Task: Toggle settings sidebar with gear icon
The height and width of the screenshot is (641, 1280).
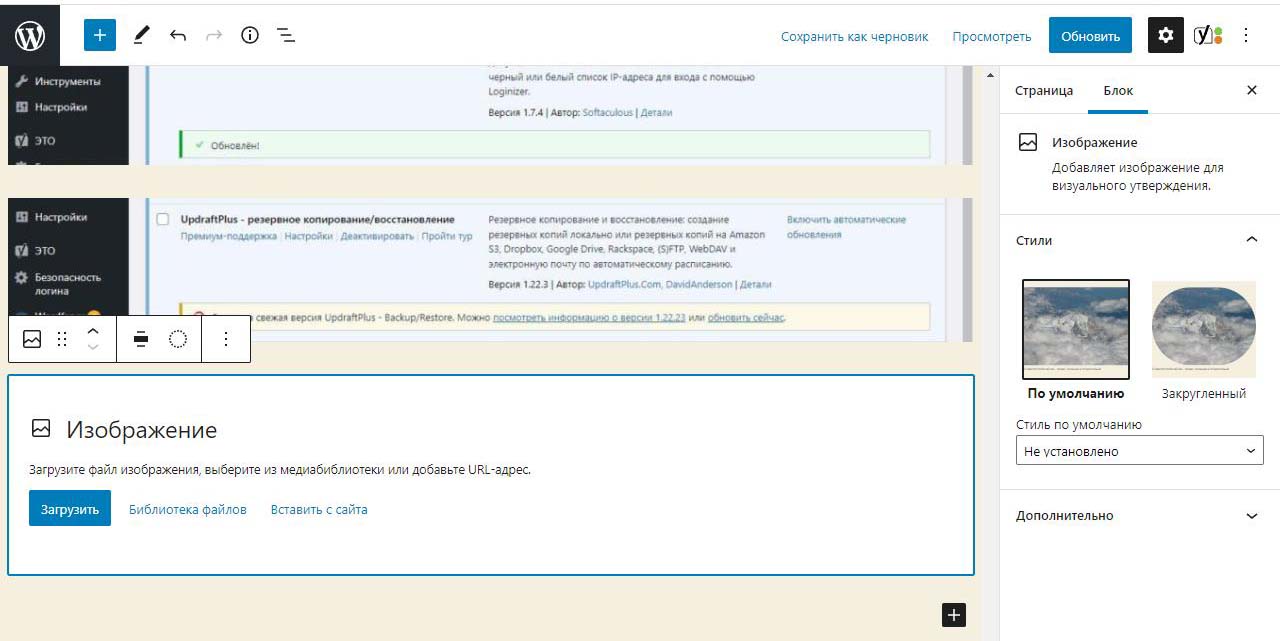Action: point(1165,35)
